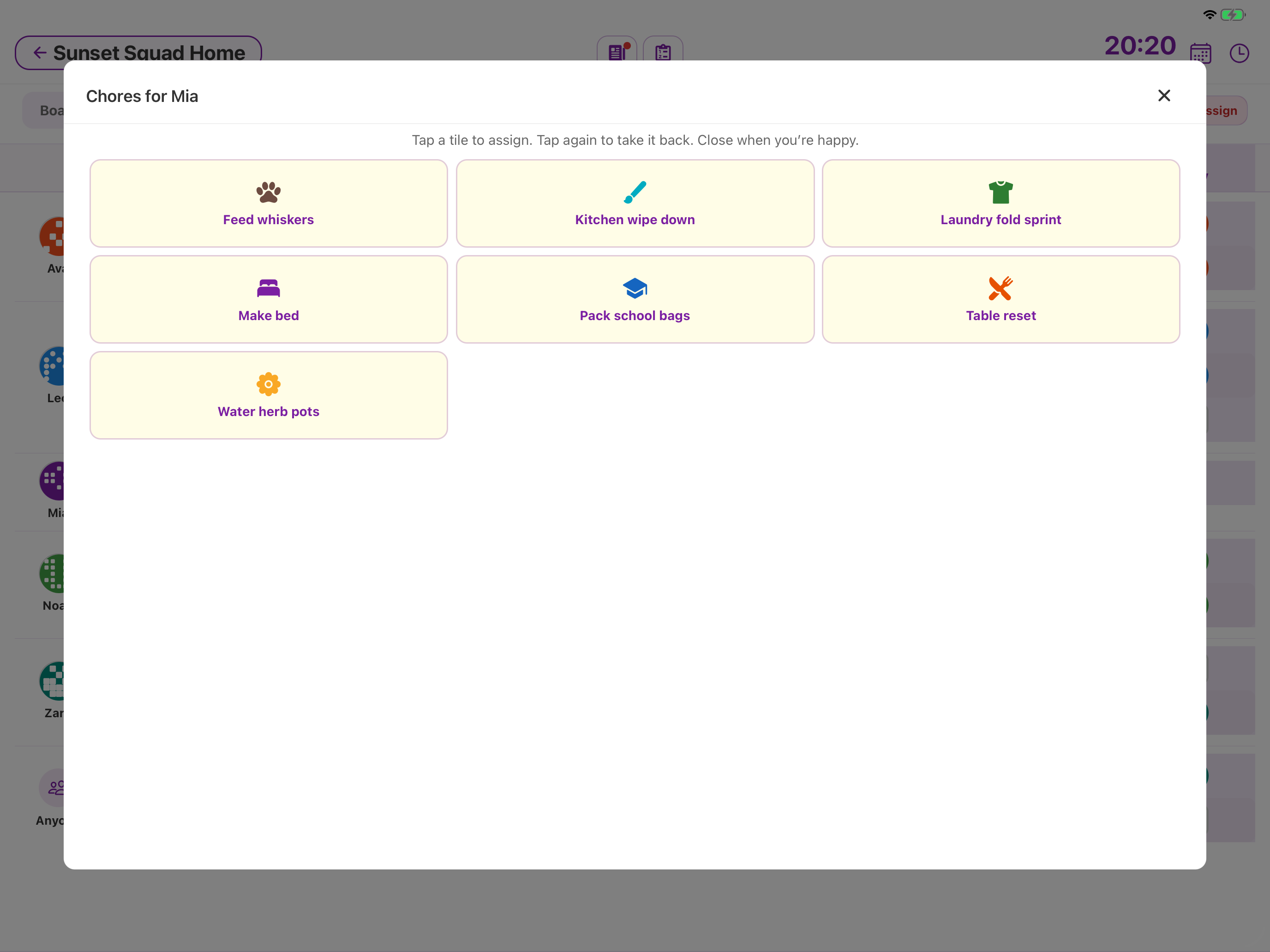Select the Water herb pots tile
This screenshot has width=1270, height=952.
pos(268,395)
